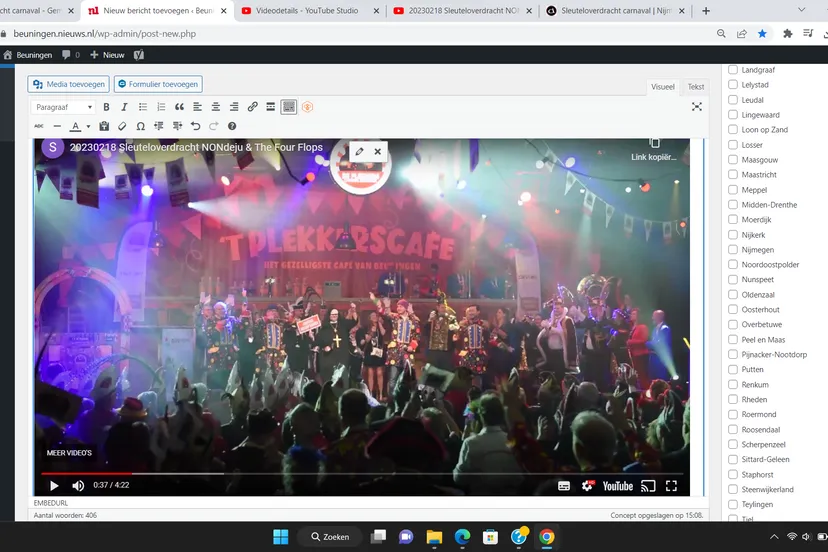Enter distraction-free writing mode
The image size is (828, 552).
697,107
